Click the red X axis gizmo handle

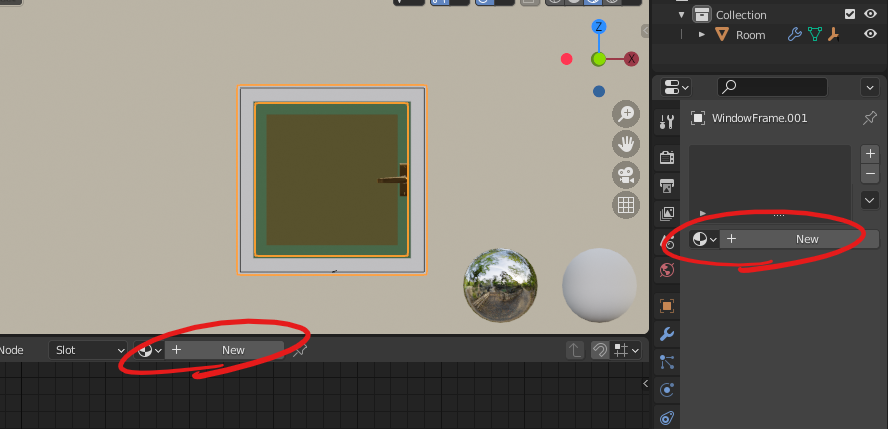[631, 59]
